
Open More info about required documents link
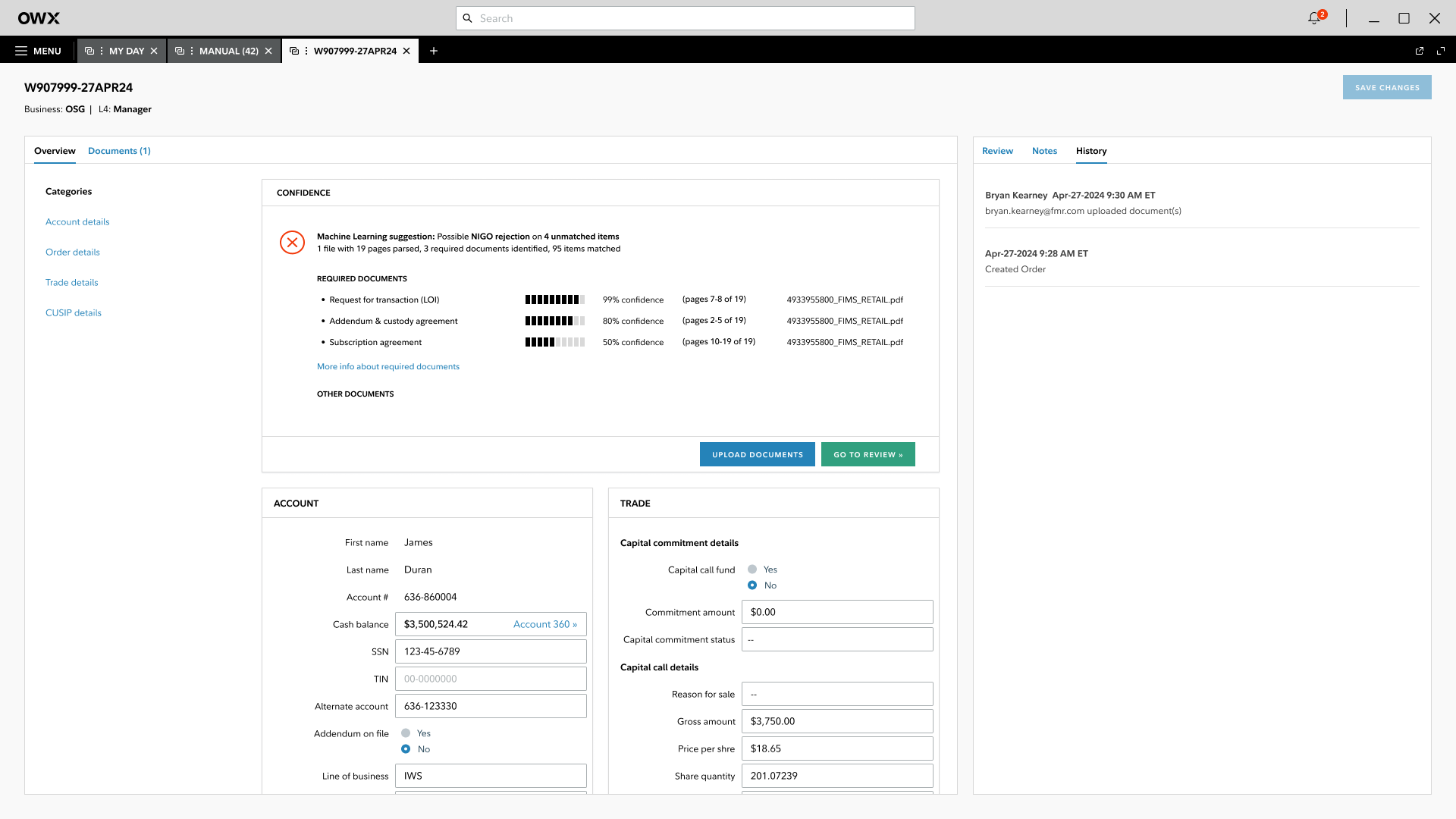pyautogui.click(x=388, y=366)
